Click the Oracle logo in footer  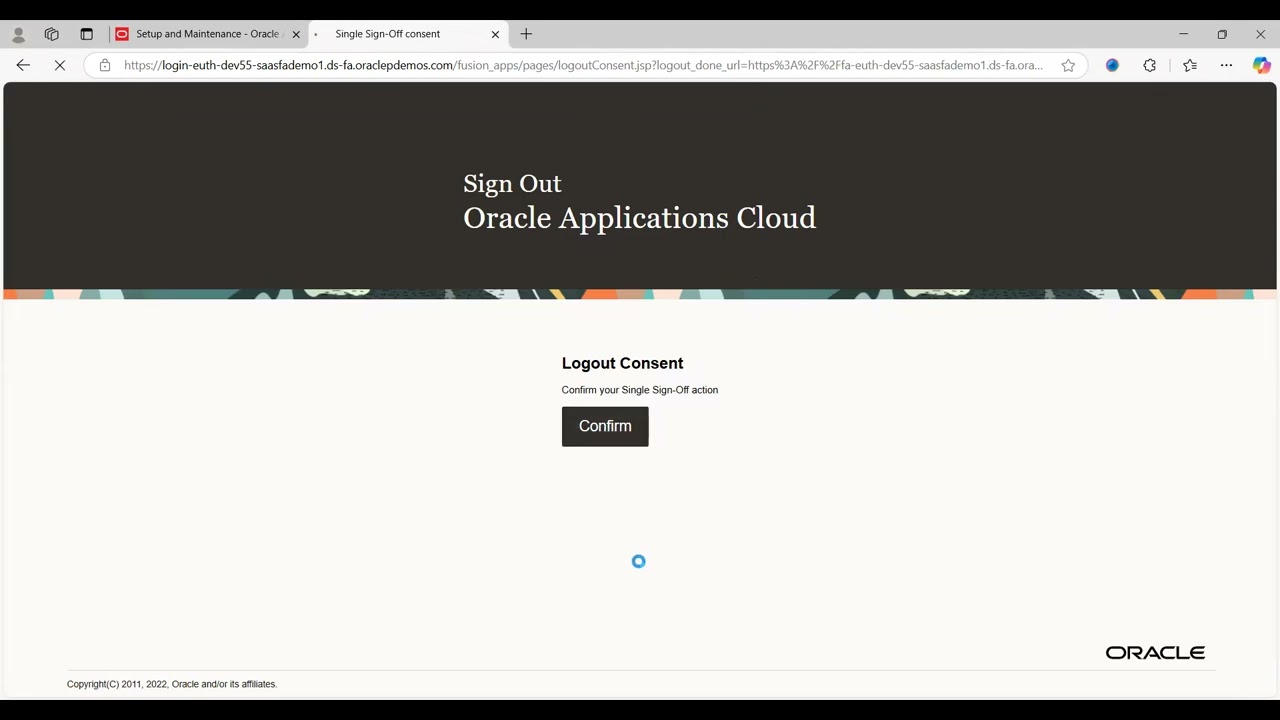[1155, 653]
